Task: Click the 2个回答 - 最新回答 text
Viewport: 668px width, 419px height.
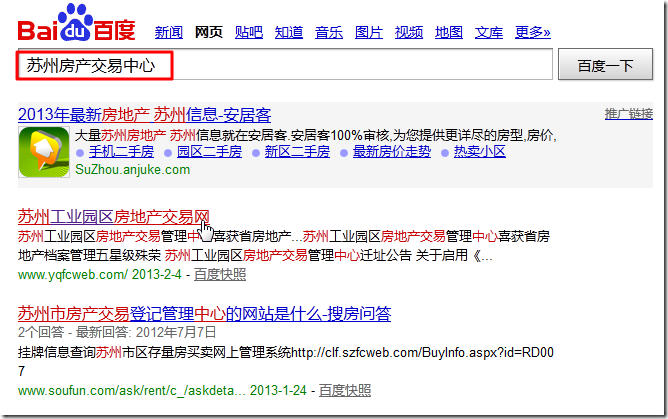Action: point(117,332)
